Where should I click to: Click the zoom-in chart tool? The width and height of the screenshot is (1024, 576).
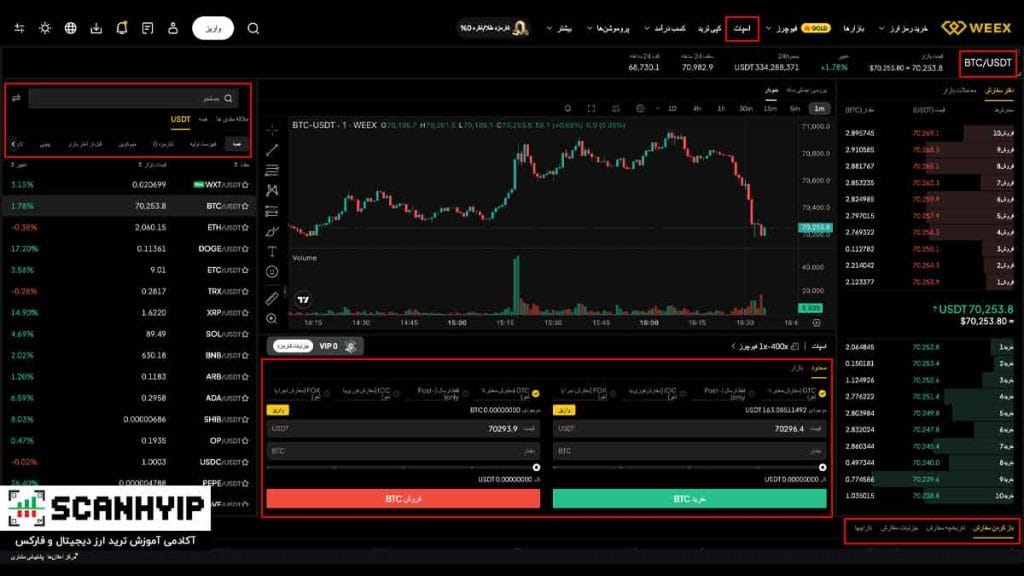pos(272,319)
